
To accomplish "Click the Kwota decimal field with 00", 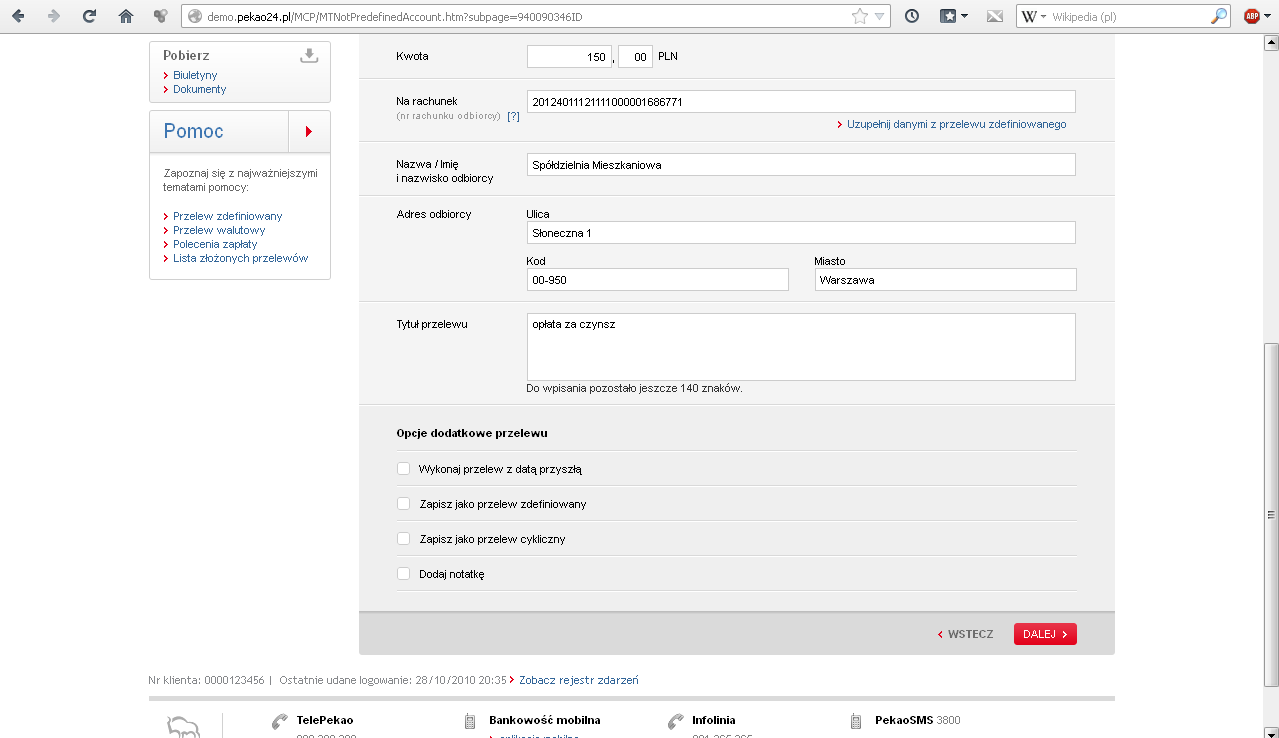I will click(636, 57).
